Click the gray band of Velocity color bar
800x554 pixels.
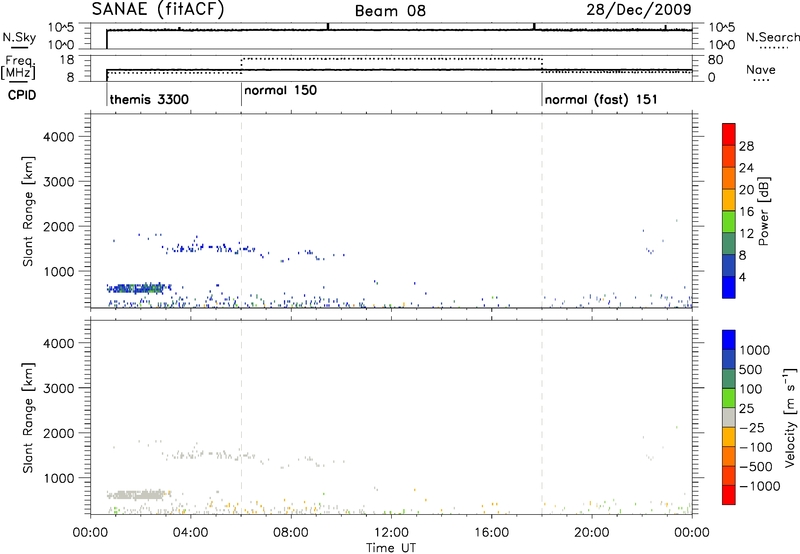click(729, 418)
